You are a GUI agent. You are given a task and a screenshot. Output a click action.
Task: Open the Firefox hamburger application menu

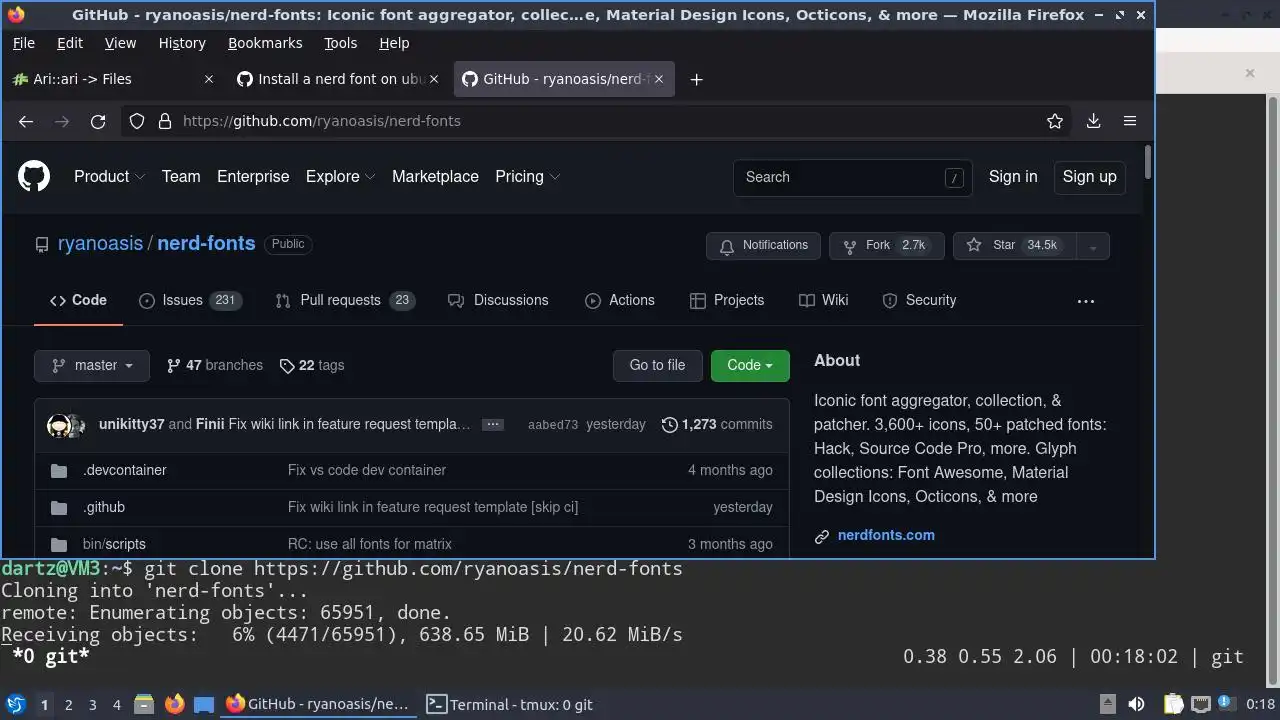1130,121
